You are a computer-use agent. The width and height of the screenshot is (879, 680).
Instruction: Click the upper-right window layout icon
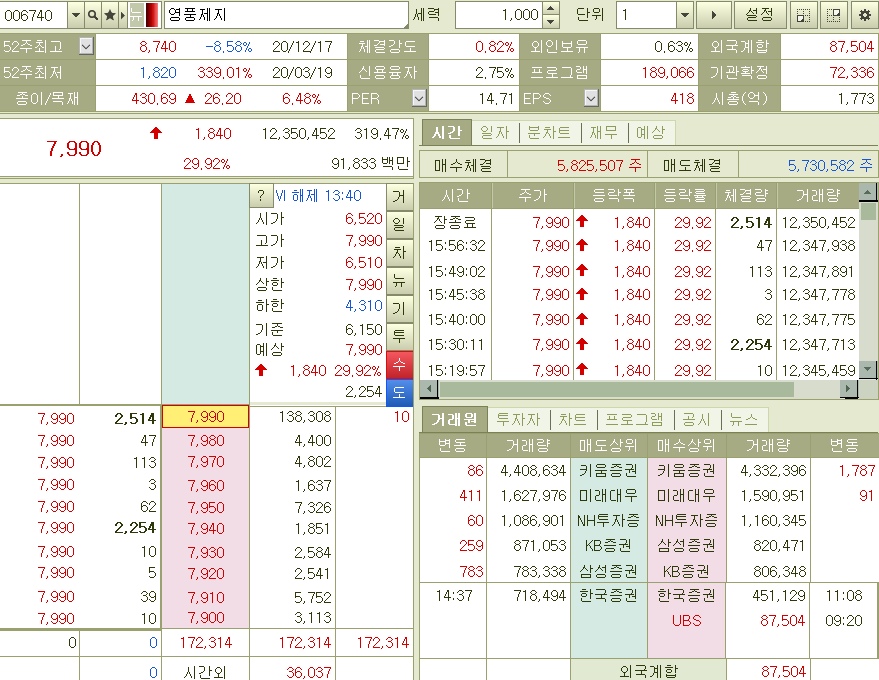coord(834,15)
